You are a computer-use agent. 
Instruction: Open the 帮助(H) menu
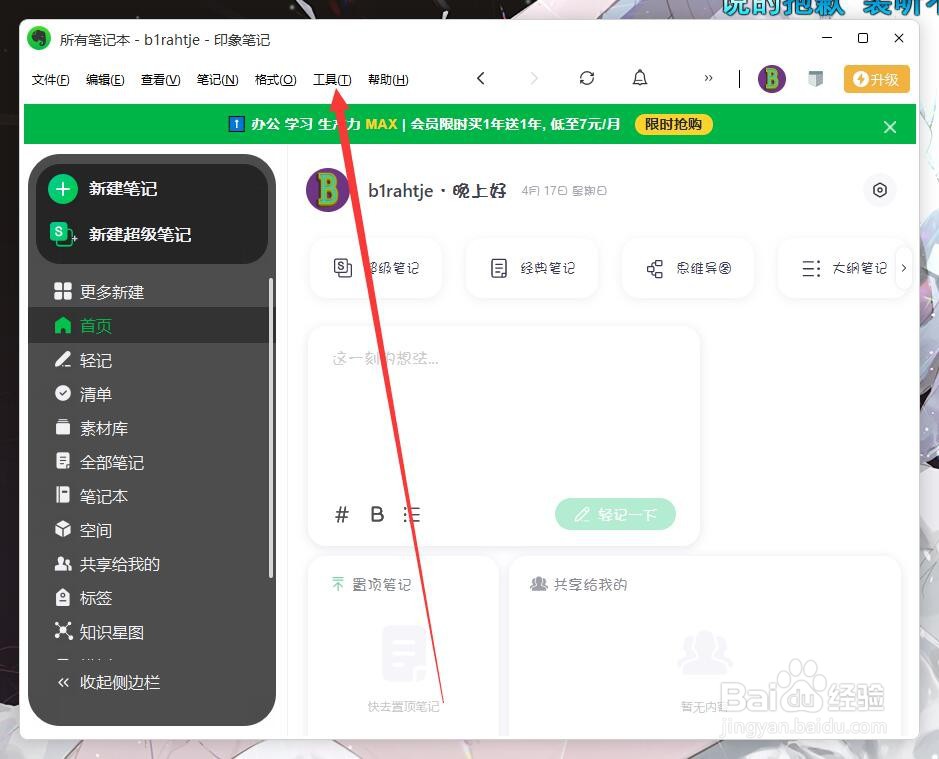(388, 80)
